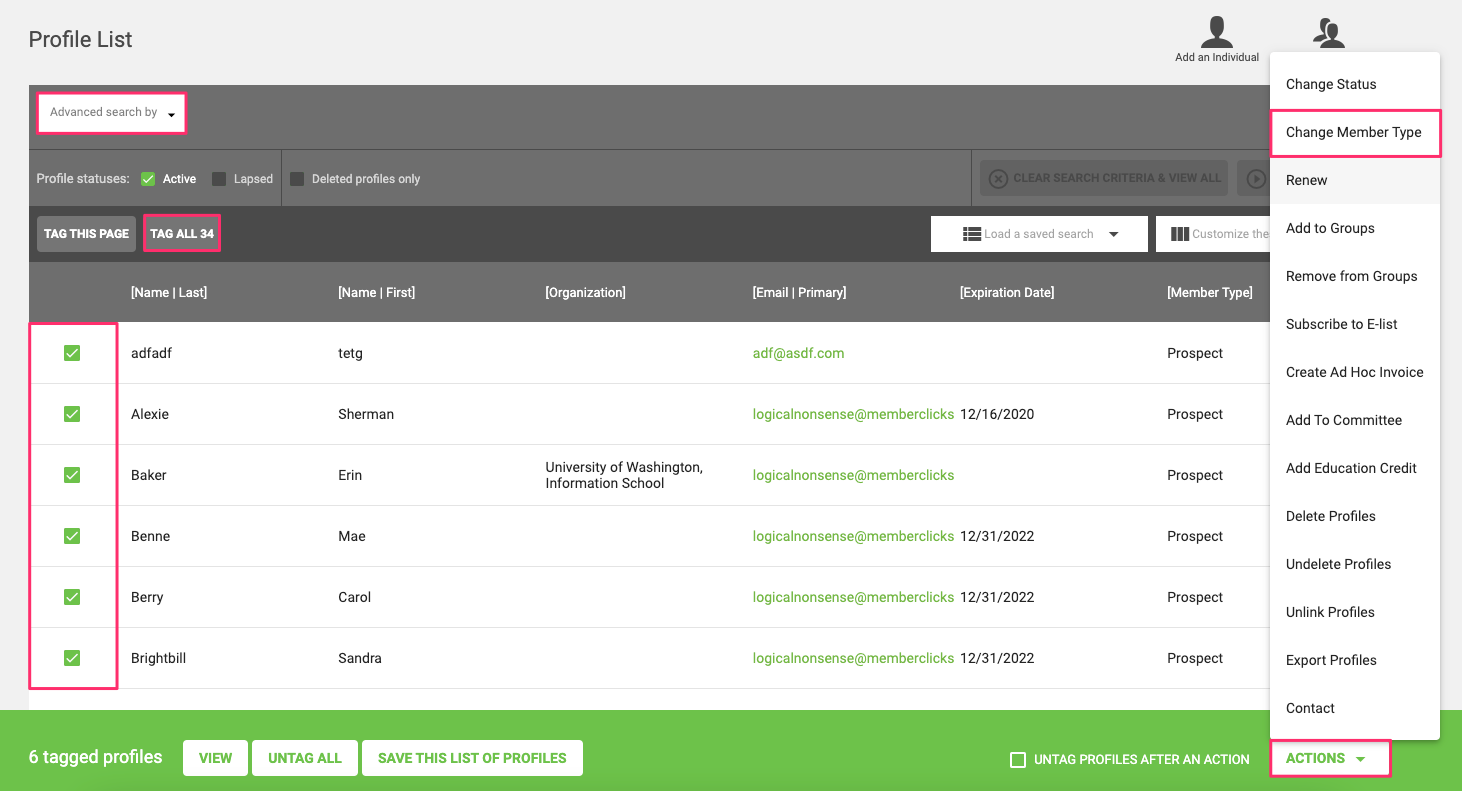Click the [Member Type] column header

1210,293
